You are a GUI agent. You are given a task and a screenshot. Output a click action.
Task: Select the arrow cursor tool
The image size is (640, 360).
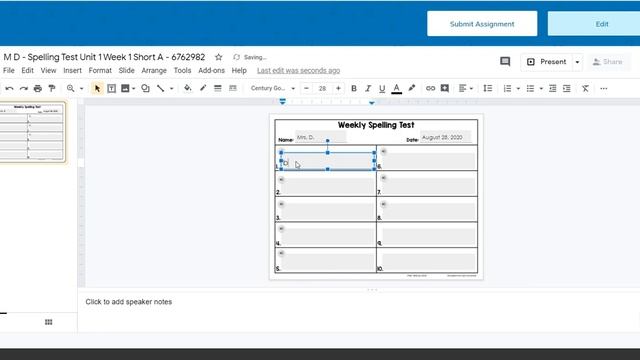tap(97, 89)
